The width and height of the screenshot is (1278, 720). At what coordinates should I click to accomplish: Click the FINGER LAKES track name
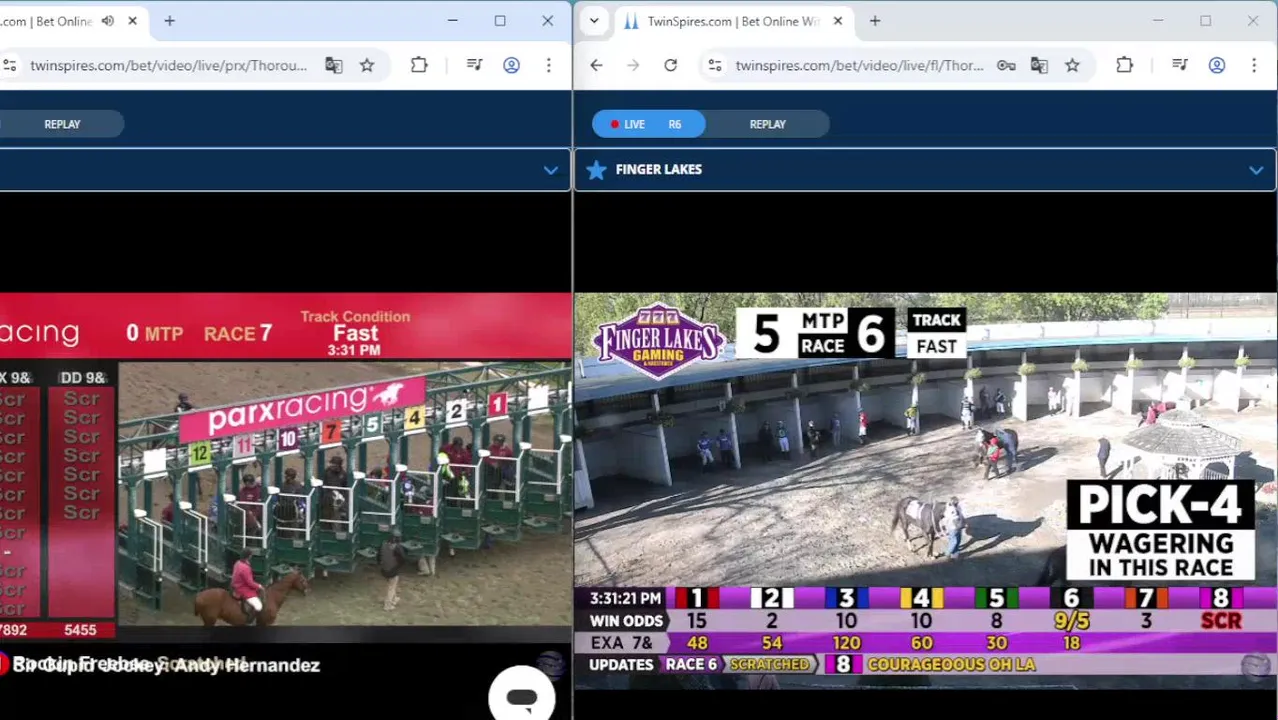pos(659,170)
